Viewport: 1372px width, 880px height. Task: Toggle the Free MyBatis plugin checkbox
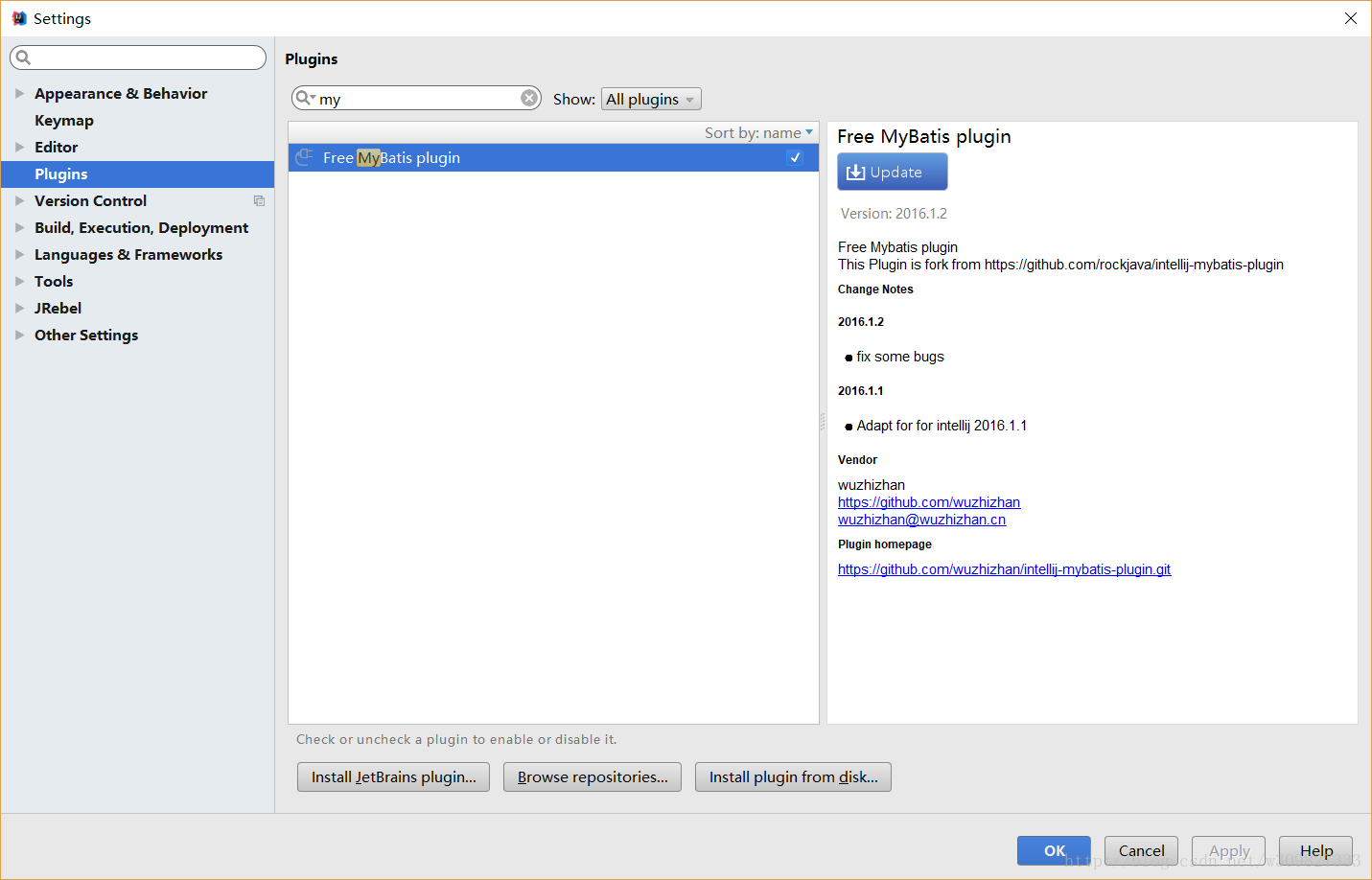[x=795, y=157]
